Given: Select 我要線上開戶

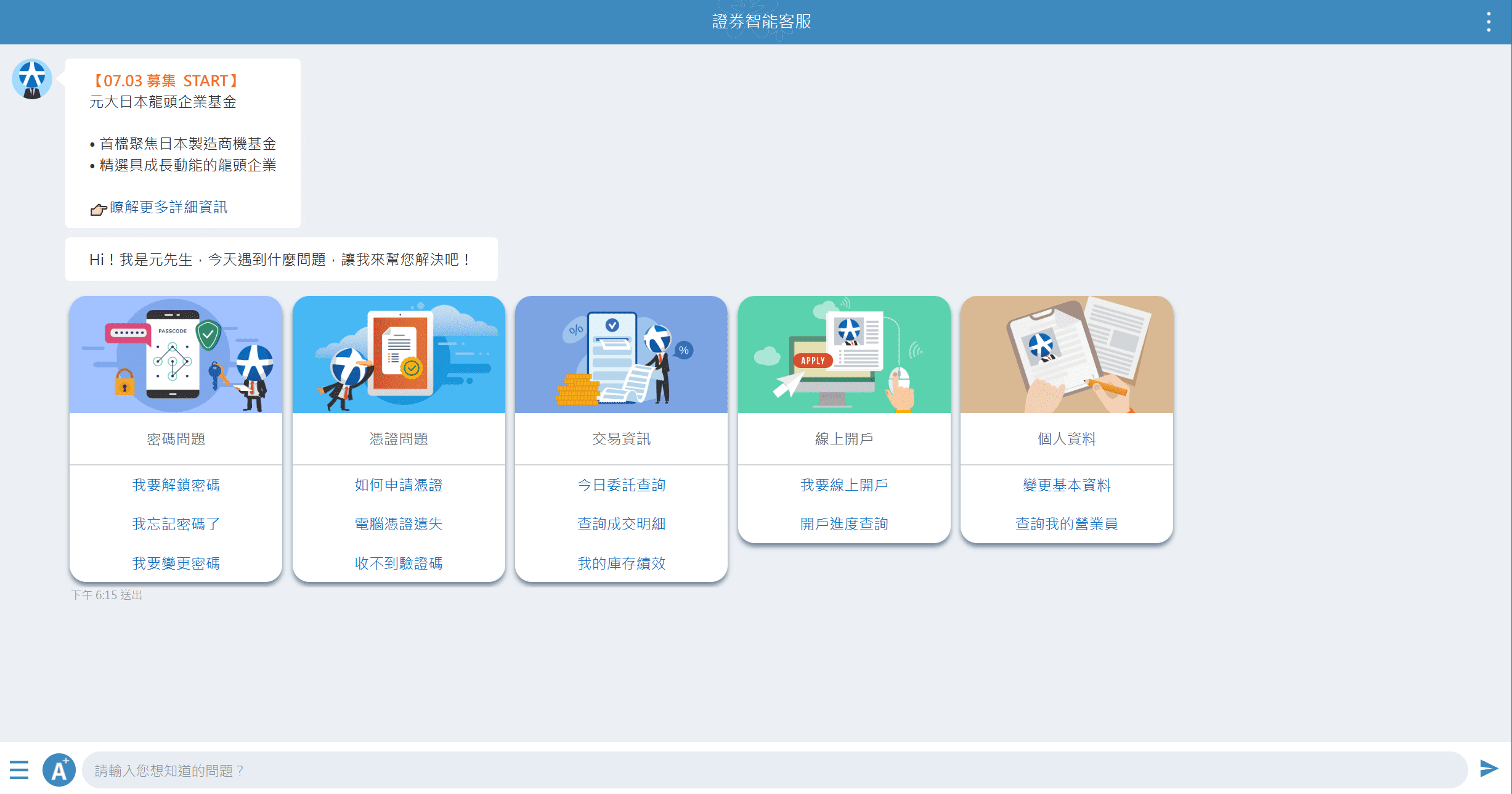Looking at the screenshot, I should pos(844,485).
